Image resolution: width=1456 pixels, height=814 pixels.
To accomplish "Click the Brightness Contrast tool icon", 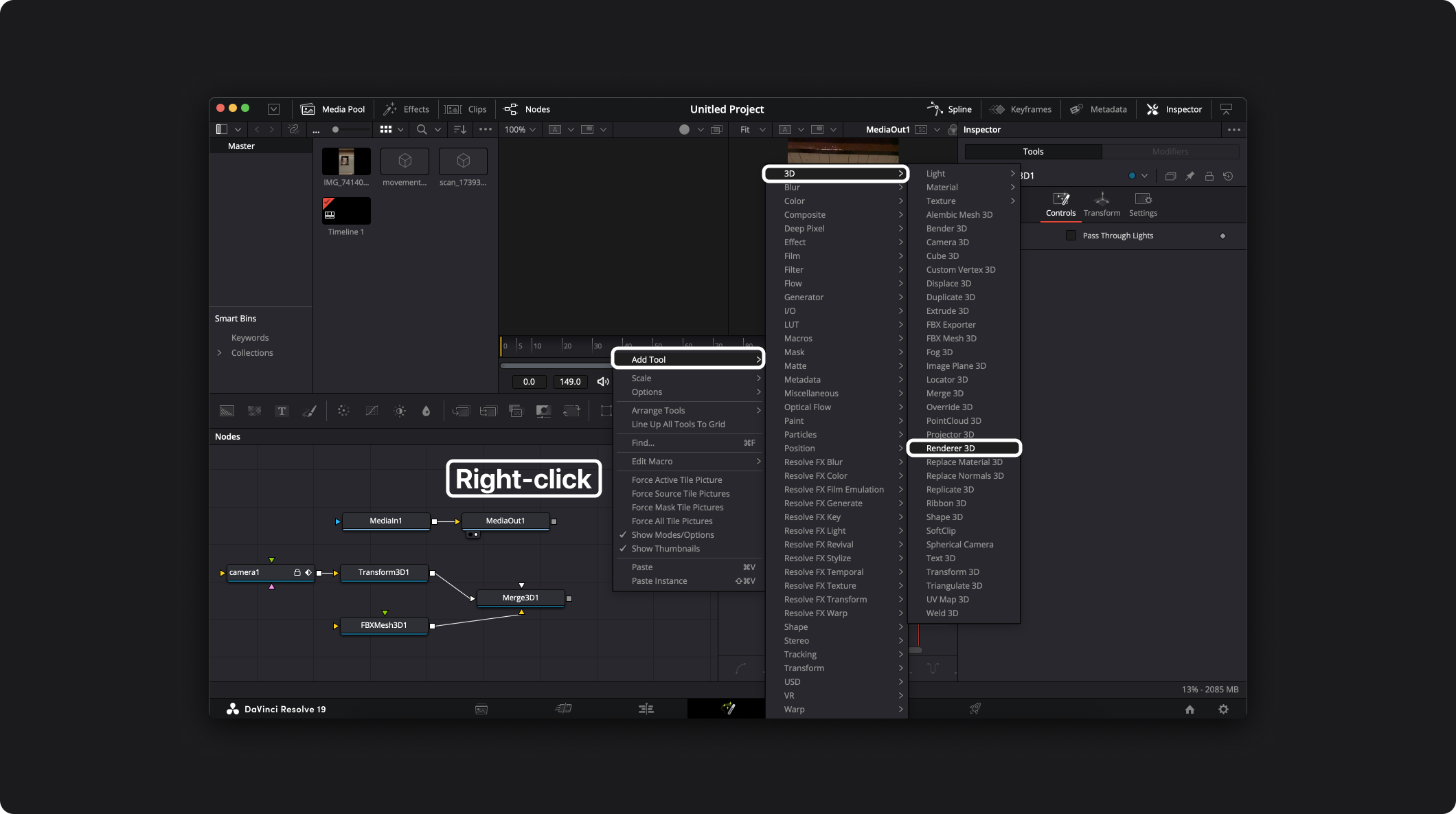I will [400, 411].
